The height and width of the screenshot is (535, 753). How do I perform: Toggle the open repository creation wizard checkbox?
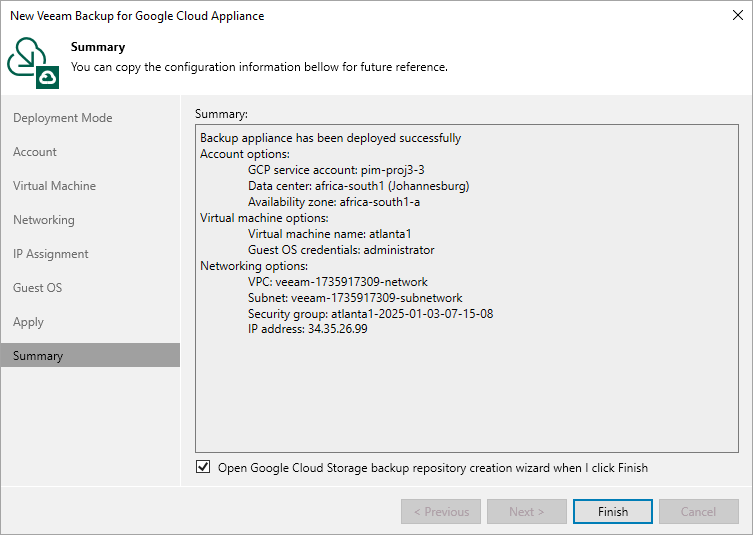pos(203,467)
